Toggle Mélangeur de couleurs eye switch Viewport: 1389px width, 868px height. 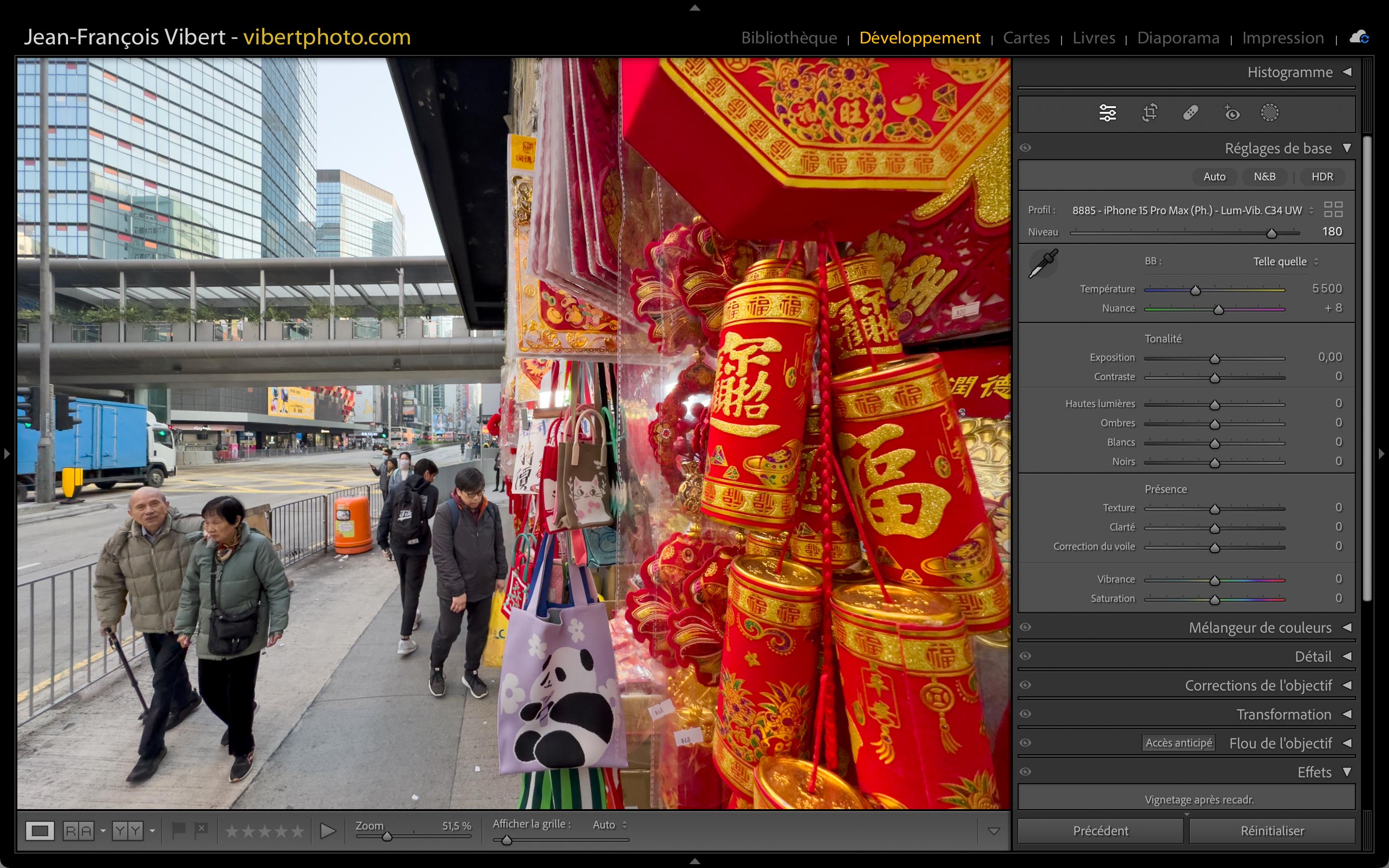(x=1026, y=627)
